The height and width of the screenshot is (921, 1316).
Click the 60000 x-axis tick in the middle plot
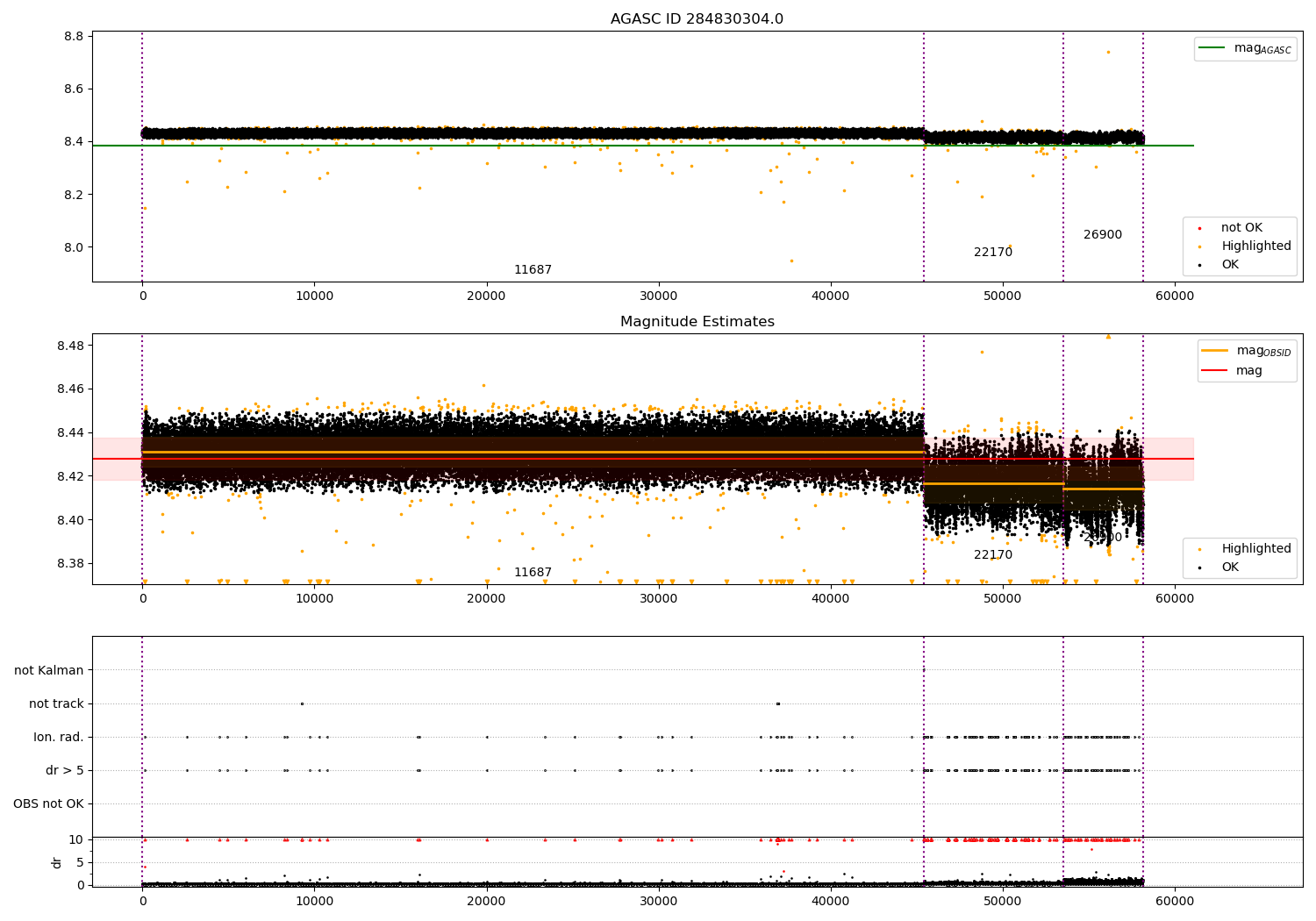[x=1174, y=599]
